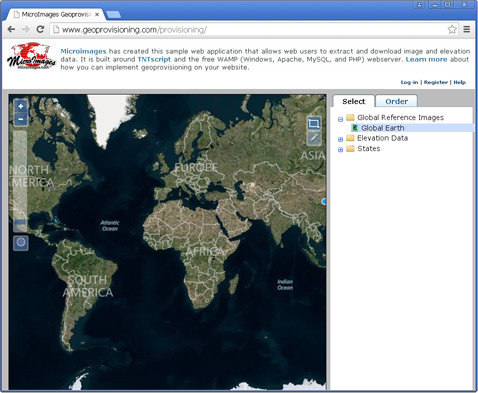Click the EUROPE label on the map
The image size is (478, 393).
coord(196,167)
